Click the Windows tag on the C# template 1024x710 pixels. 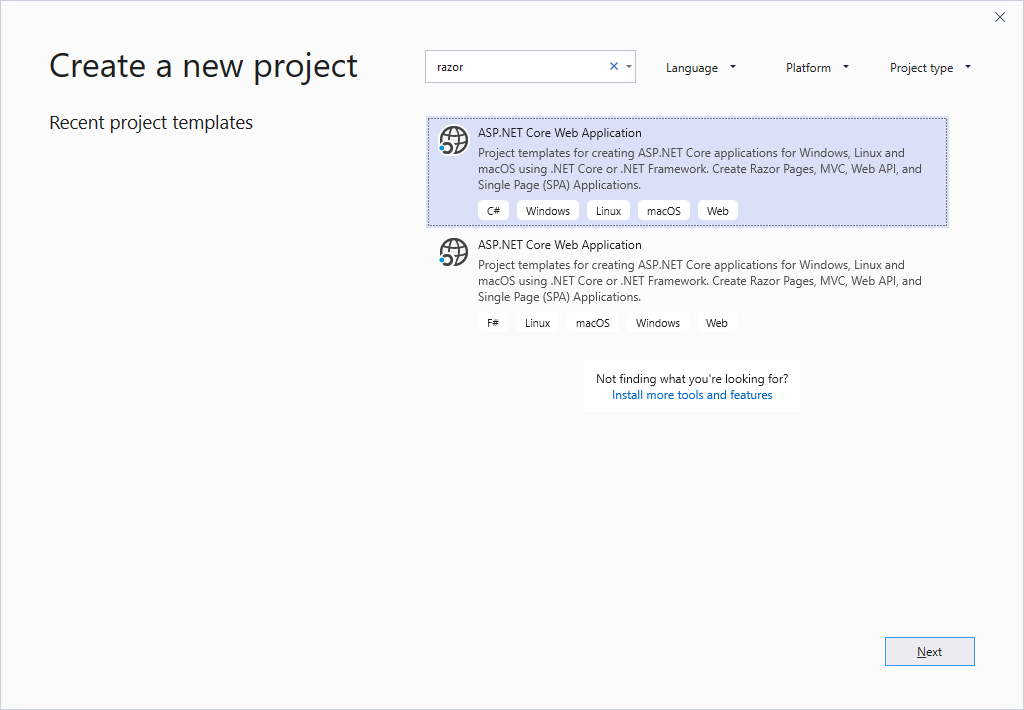point(547,211)
